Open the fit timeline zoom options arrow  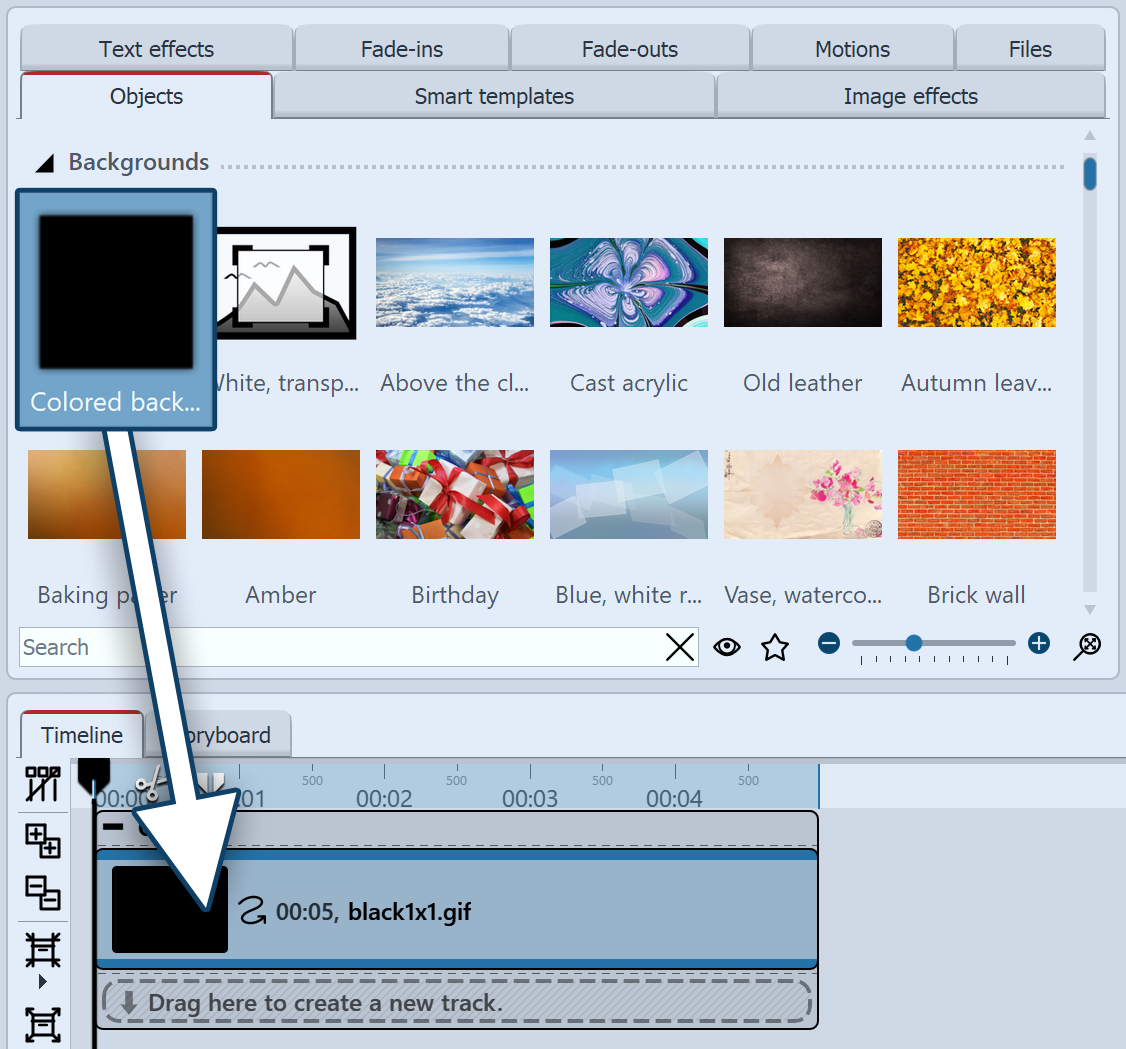point(42,981)
